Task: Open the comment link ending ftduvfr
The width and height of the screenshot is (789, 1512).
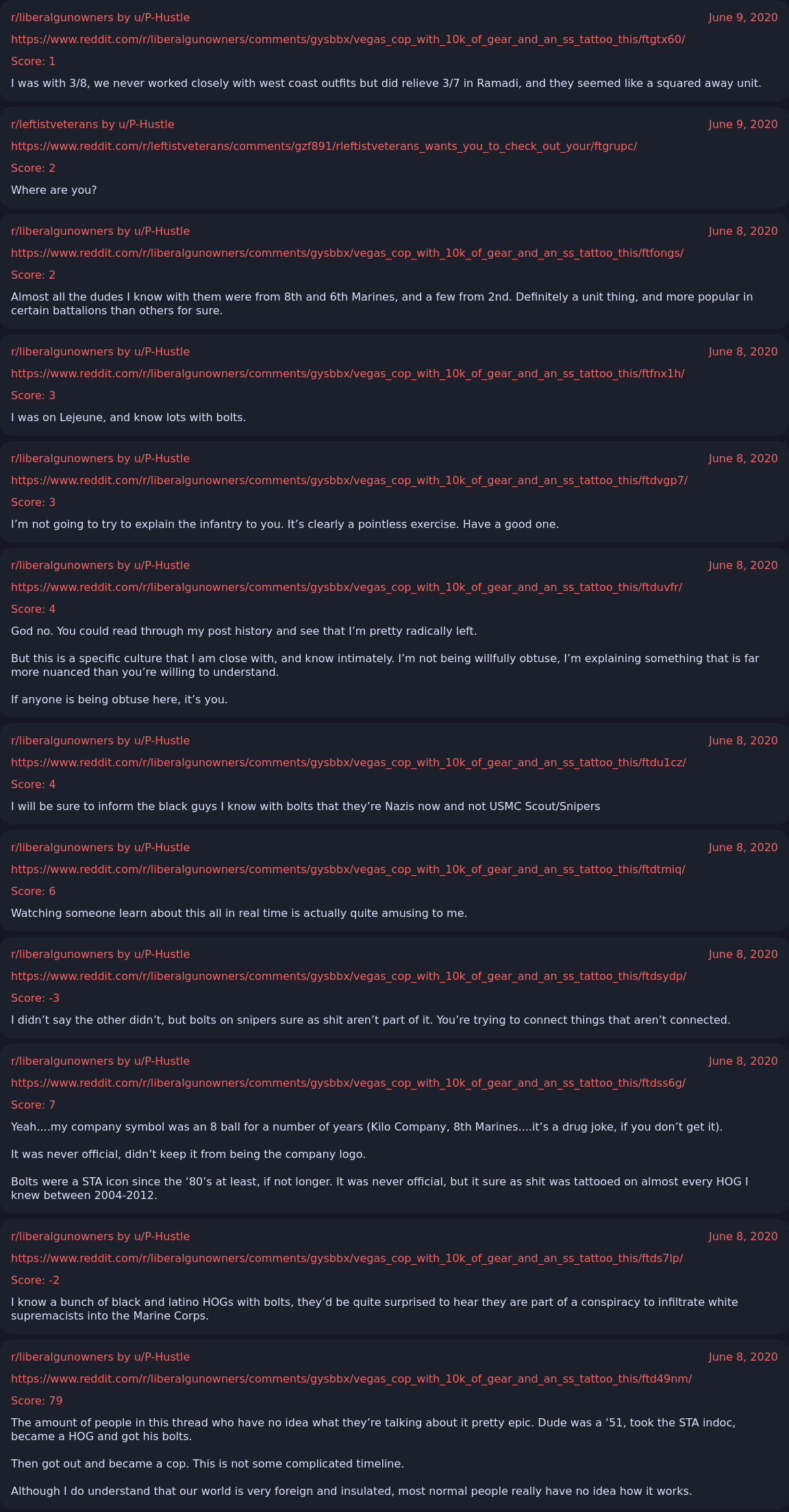Action: [346, 587]
